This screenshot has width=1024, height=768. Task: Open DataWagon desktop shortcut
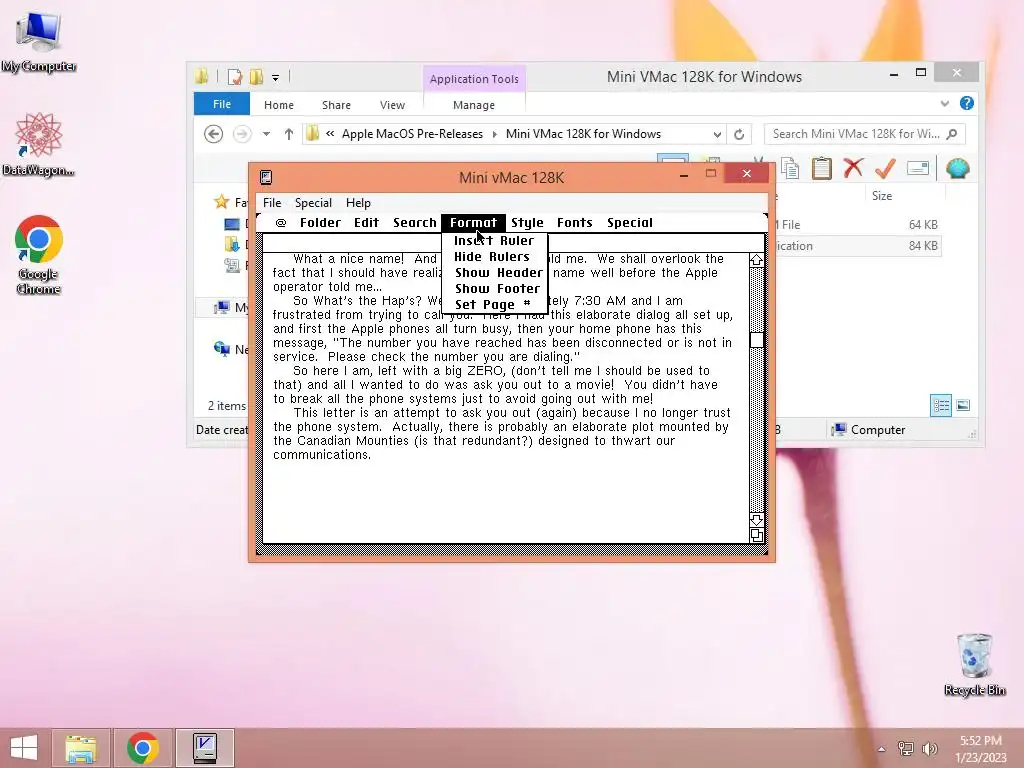pyautogui.click(x=39, y=144)
